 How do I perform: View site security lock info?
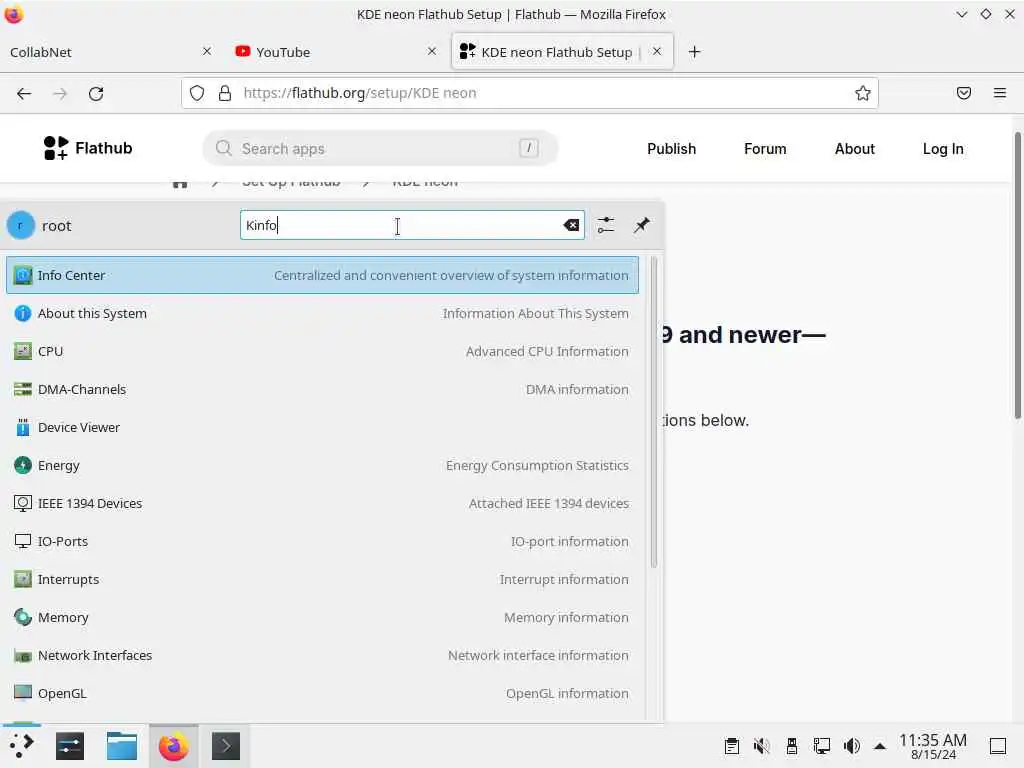pos(225,93)
